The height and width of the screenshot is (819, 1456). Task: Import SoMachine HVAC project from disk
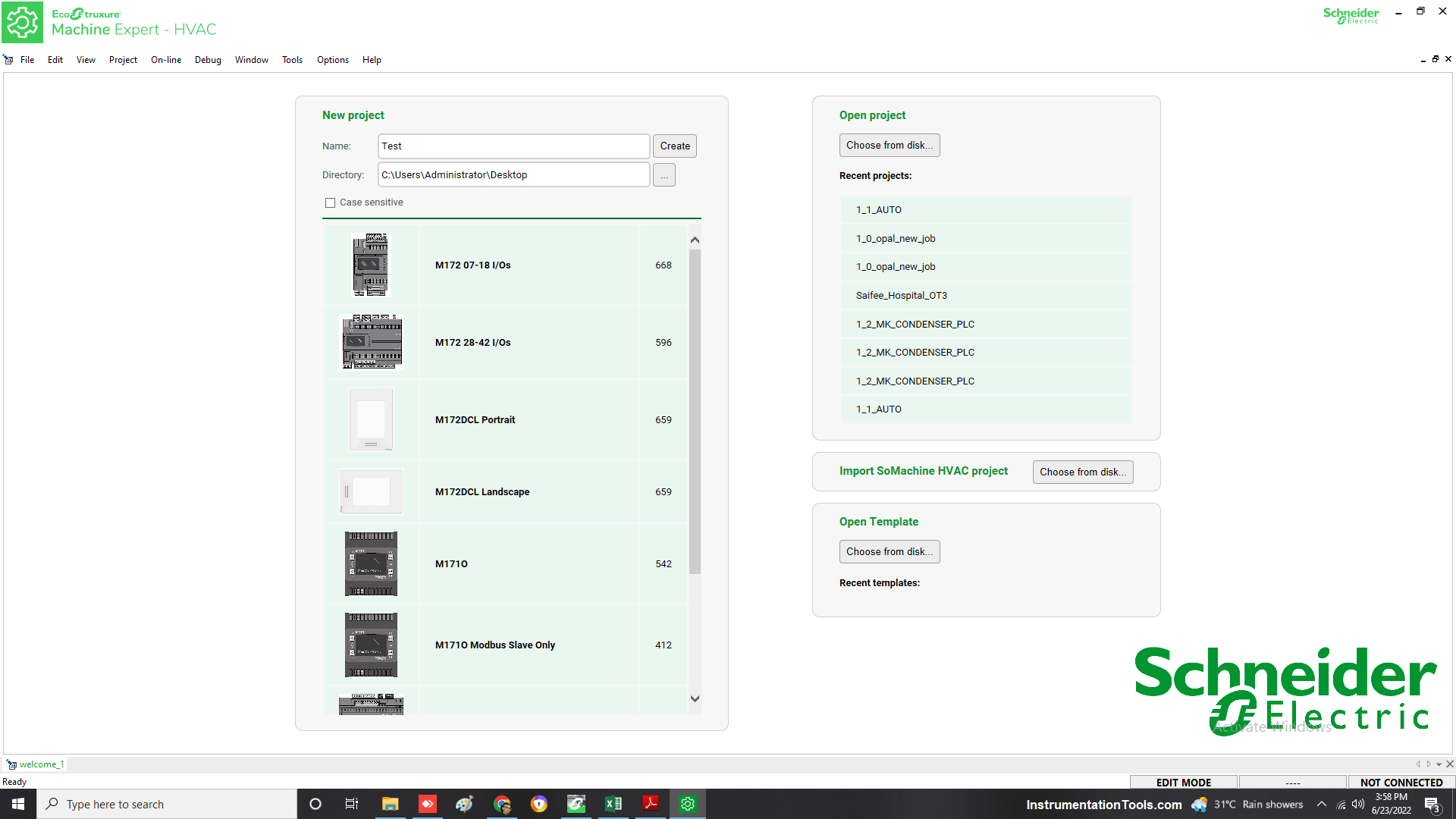[1083, 472]
